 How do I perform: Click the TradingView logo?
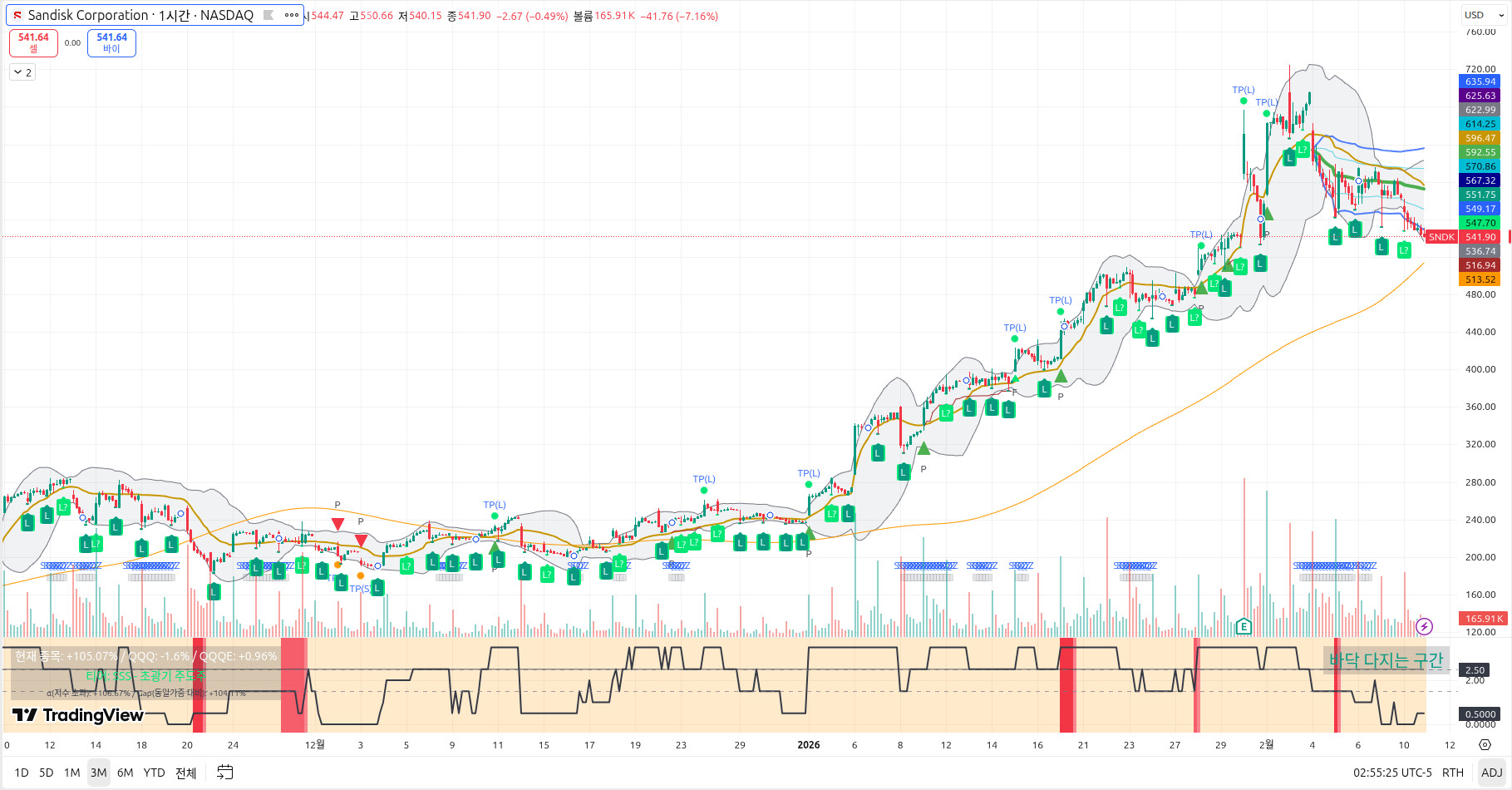coord(78,715)
